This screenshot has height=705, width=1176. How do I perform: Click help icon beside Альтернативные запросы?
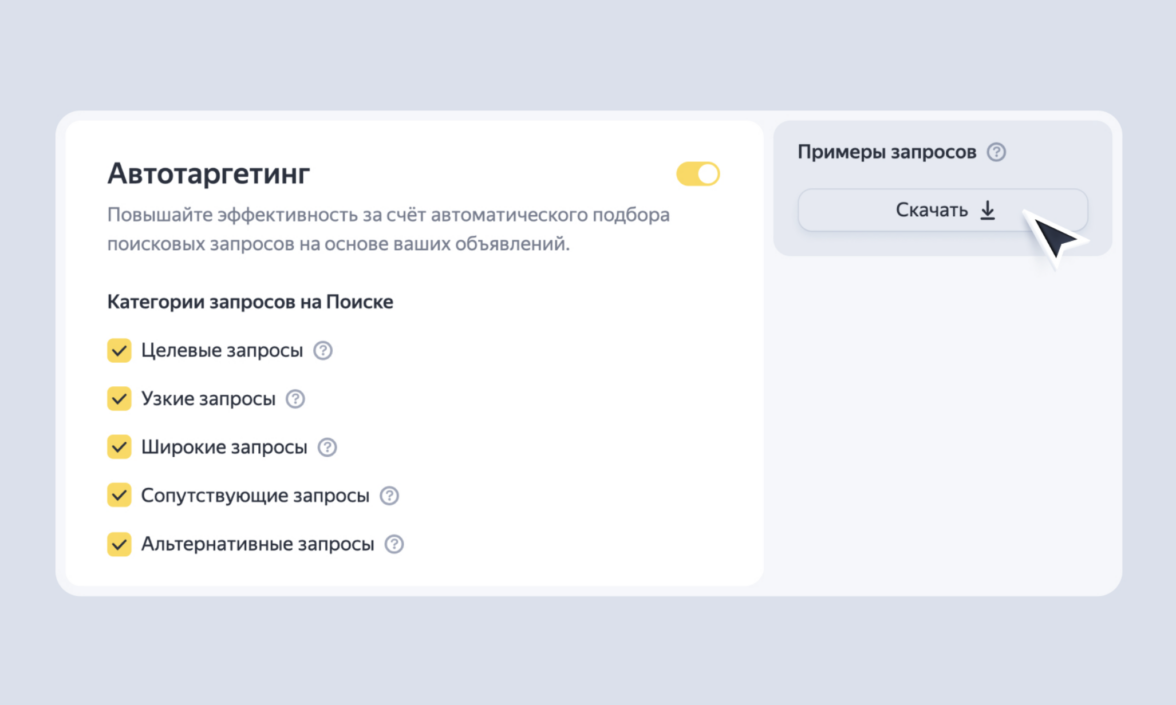click(394, 545)
